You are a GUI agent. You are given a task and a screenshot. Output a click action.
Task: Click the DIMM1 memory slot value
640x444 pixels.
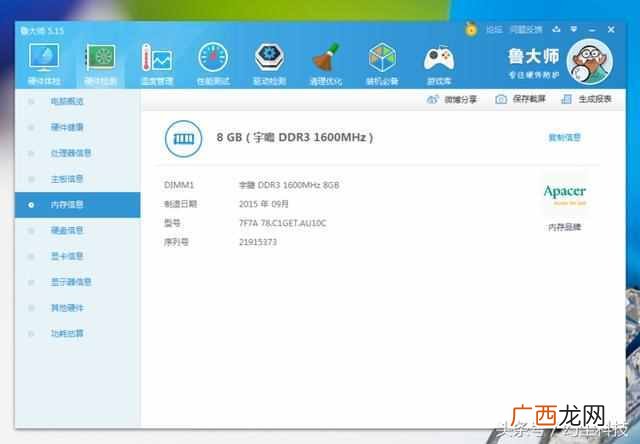pyautogui.click(x=289, y=185)
